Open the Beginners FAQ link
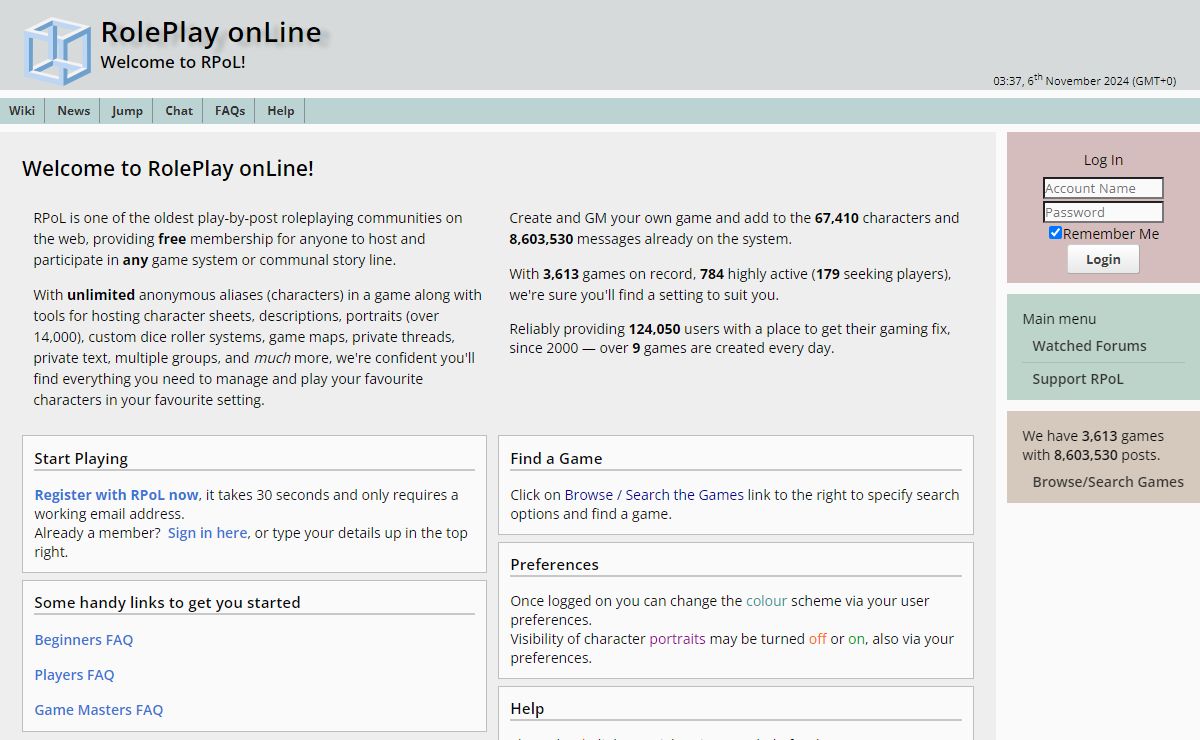Screen dimensions: 1200x740 click(84, 640)
